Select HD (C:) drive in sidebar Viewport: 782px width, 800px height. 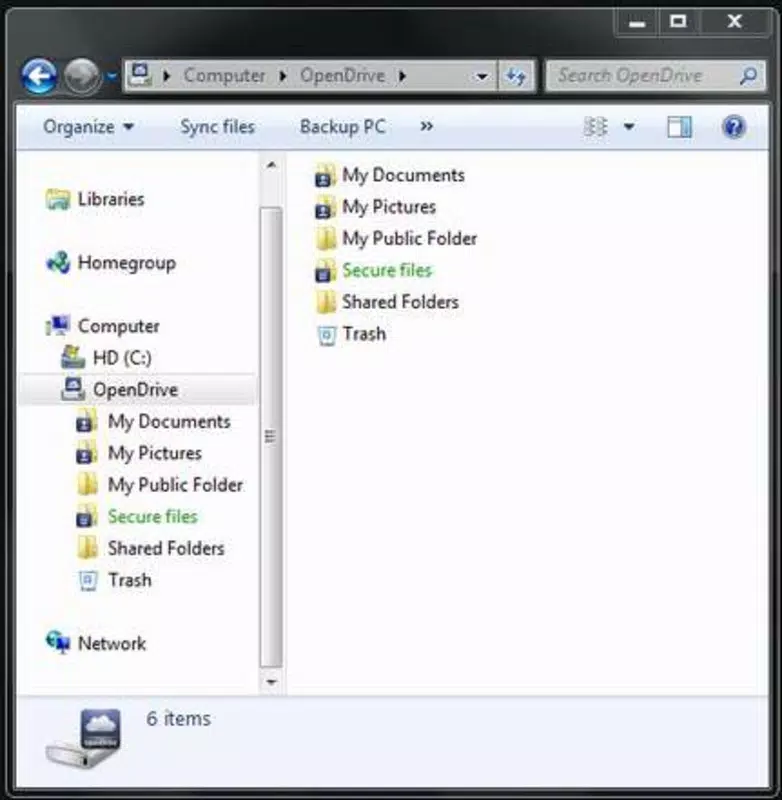click(x=122, y=358)
